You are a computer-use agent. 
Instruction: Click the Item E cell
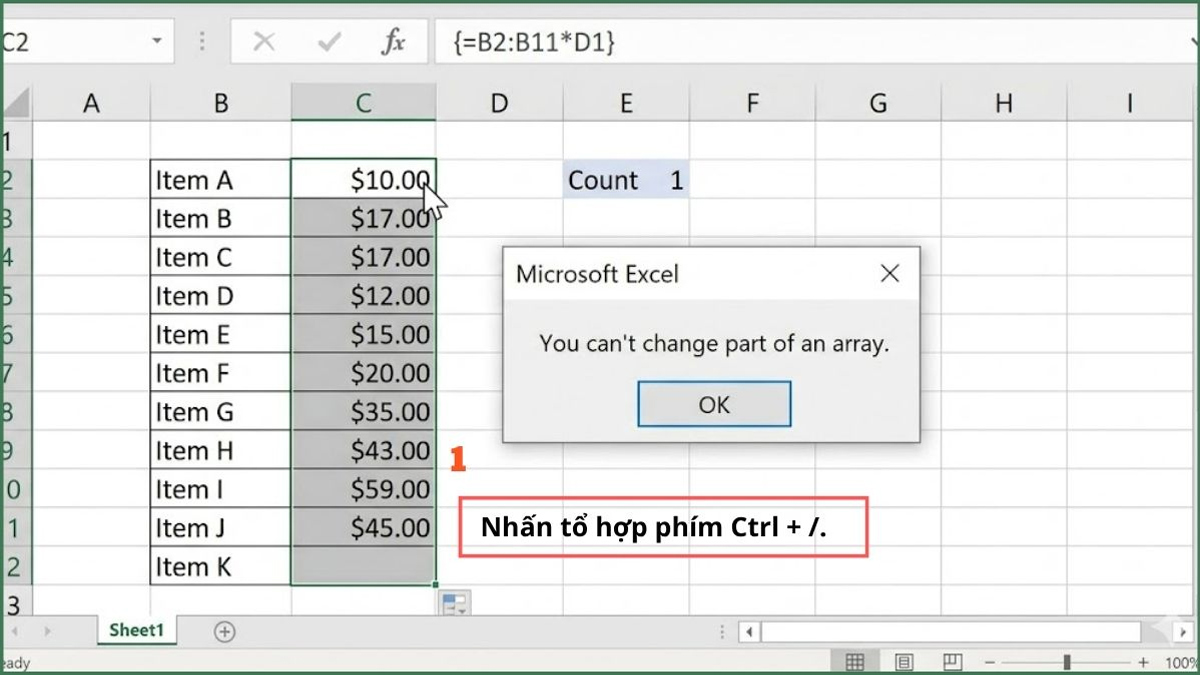click(x=221, y=334)
